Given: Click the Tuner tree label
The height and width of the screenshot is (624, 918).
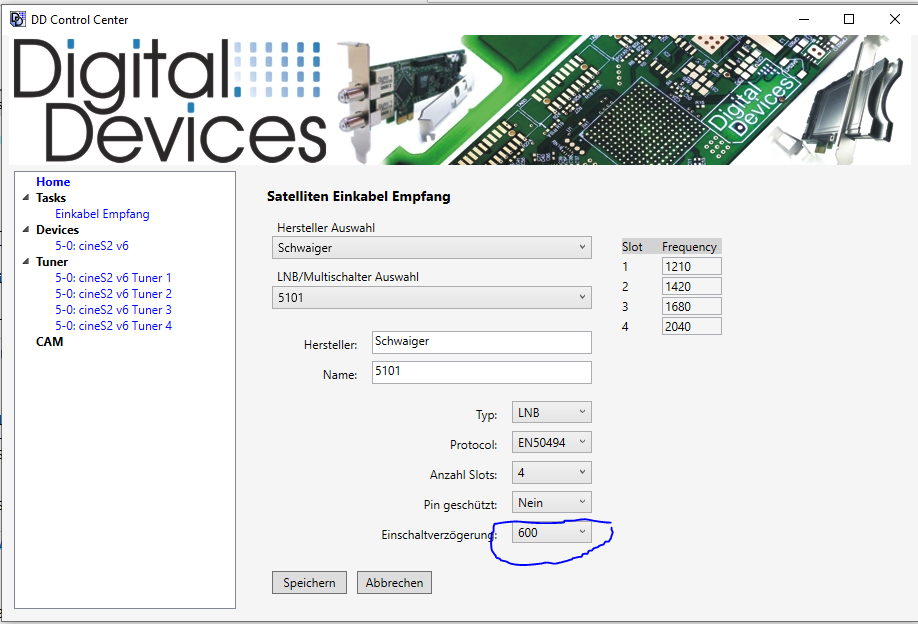Looking at the screenshot, I should pos(52,262).
